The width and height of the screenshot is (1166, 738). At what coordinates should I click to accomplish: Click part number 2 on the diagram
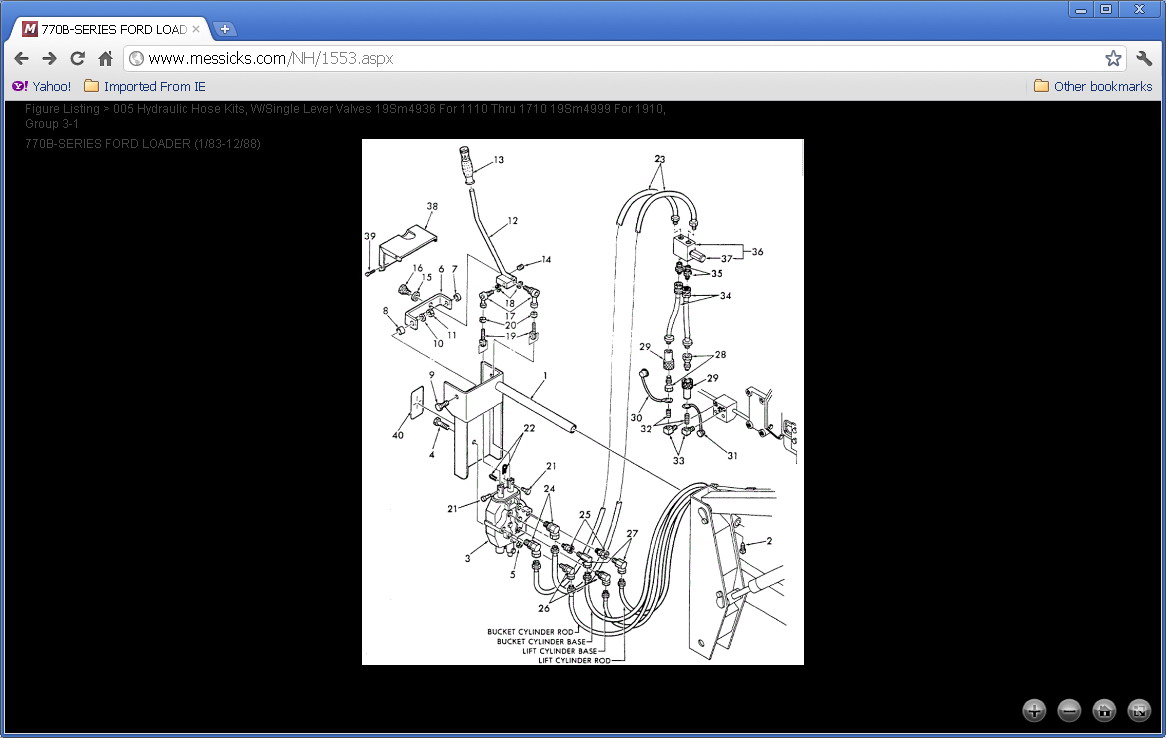tap(769, 541)
